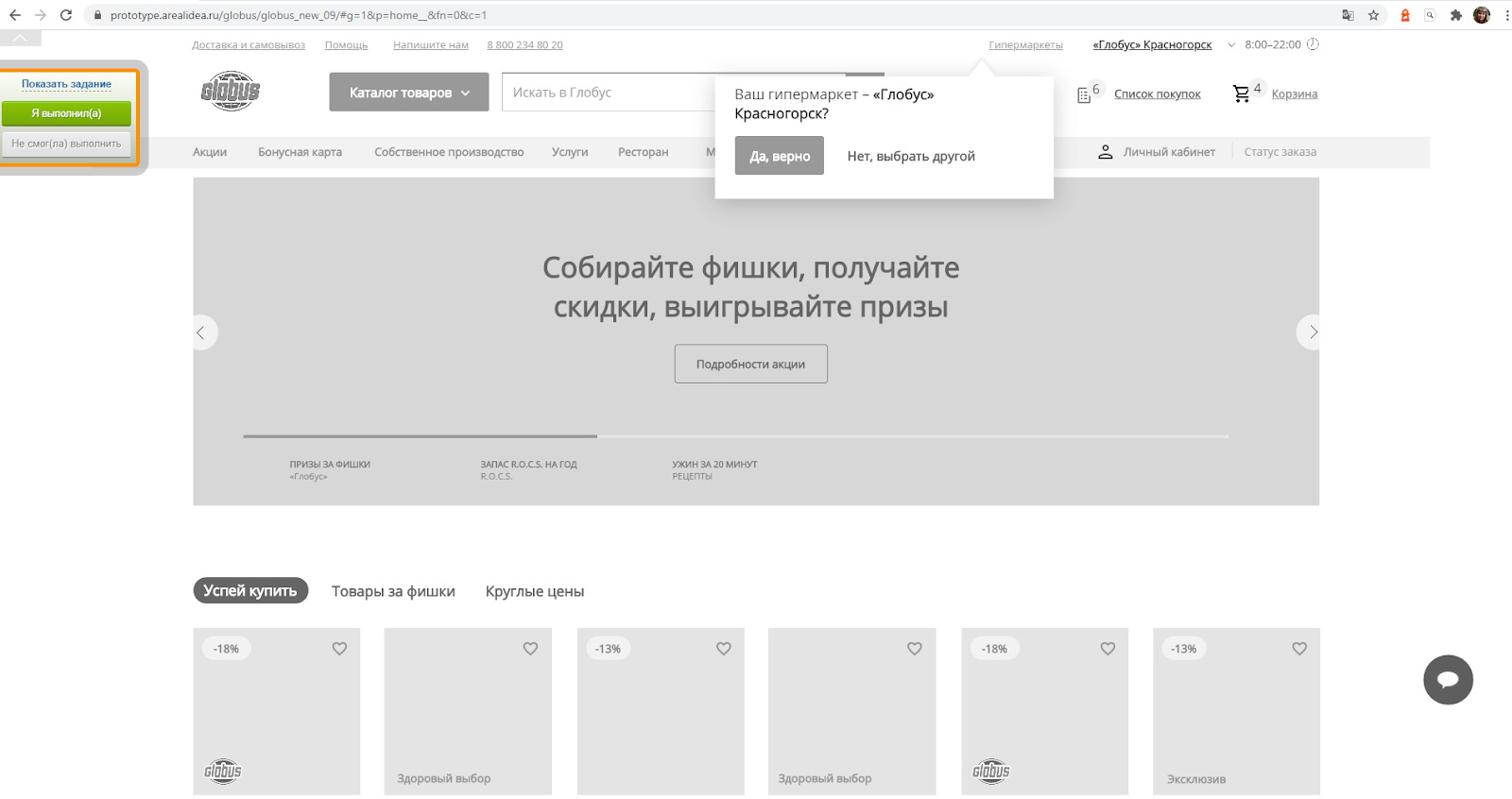Reload the page with the browser refresh icon
Image resolution: width=1512 pixels, height=799 pixels.
click(66, 15)
